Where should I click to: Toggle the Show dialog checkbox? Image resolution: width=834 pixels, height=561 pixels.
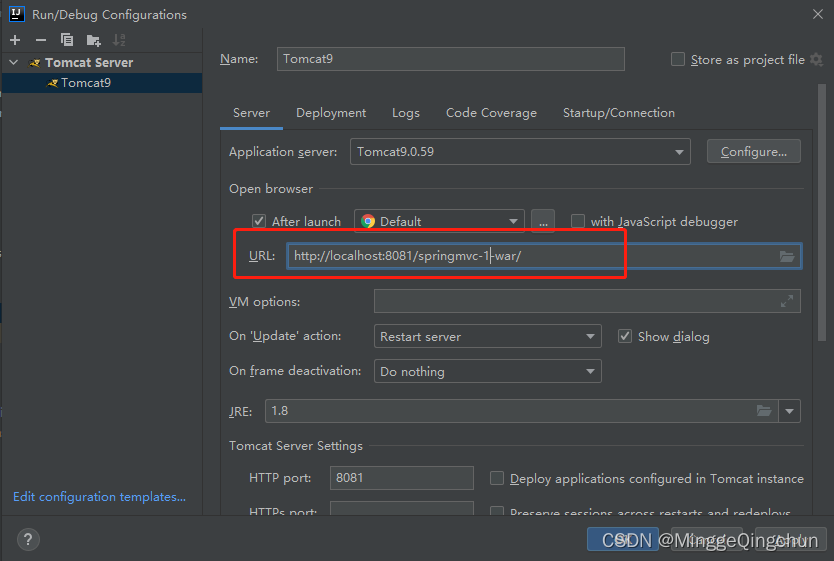point(624,336)
